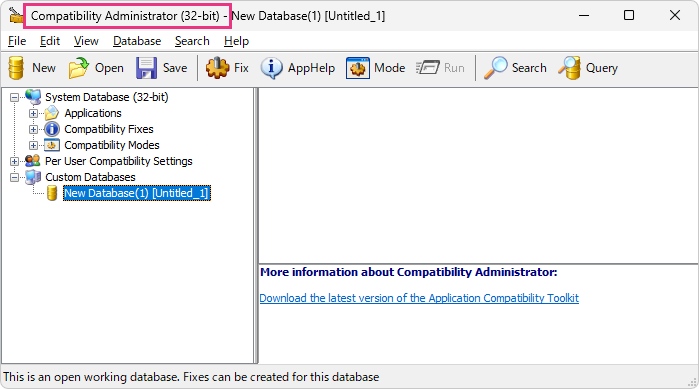This screenshot has height=389, width=699.
Task: Click the Custom Databases icon in tree
Action: pos(33,177)
